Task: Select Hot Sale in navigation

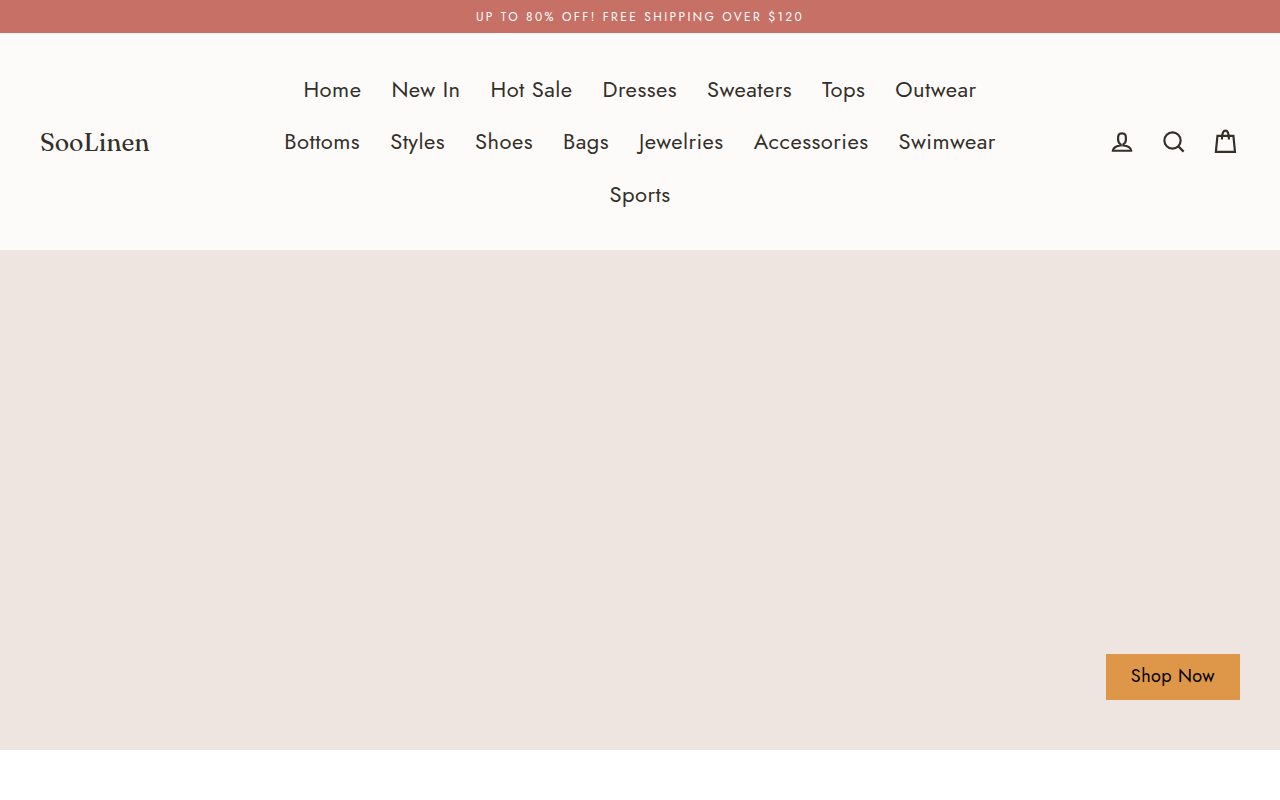Action: 531,90
